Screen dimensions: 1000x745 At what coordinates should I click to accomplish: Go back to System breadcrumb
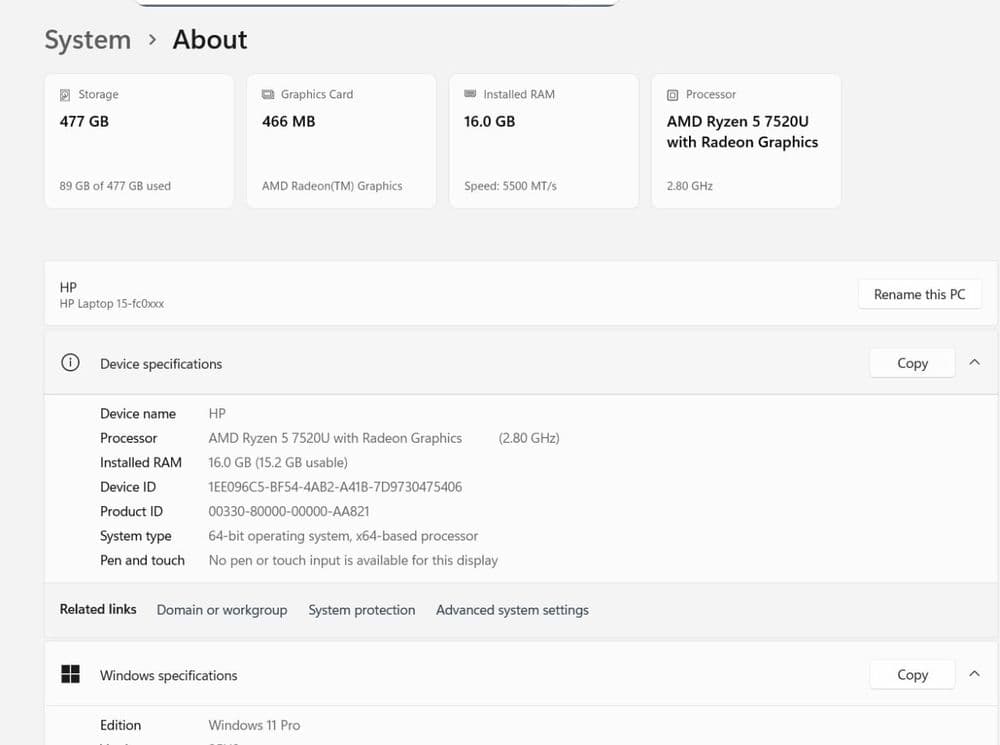pos(88,40)
